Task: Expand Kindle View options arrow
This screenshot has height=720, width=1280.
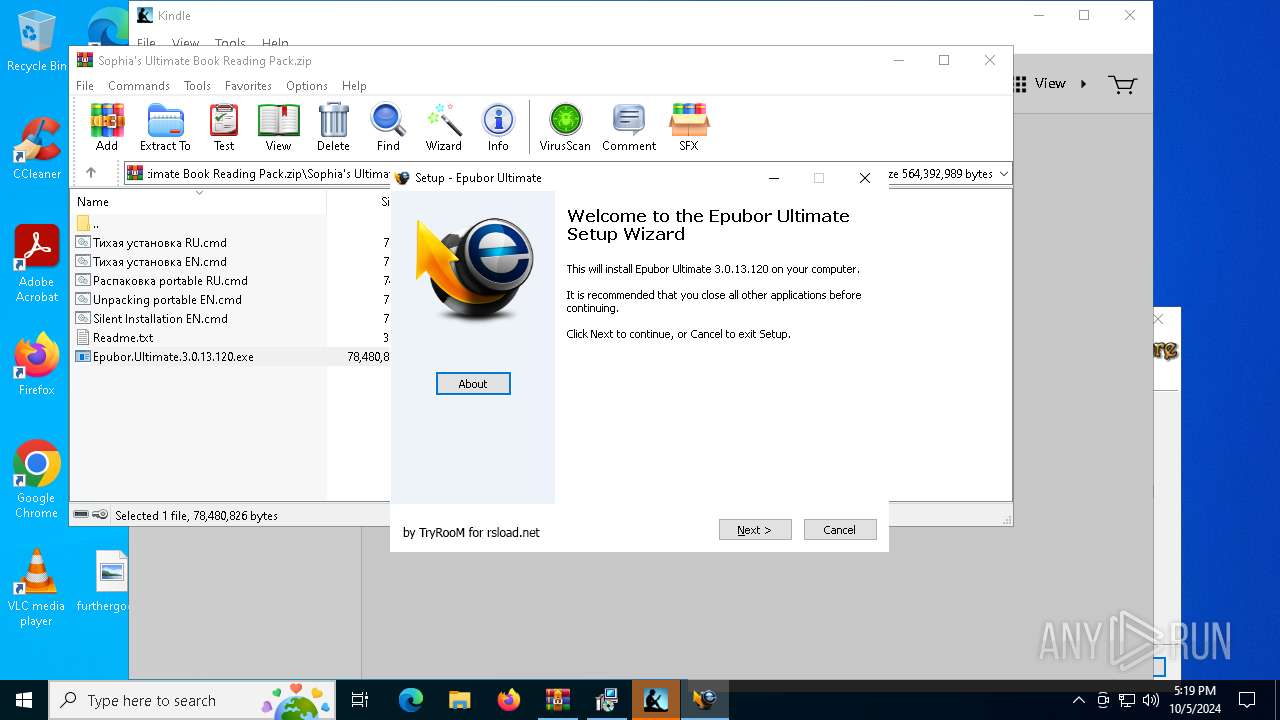Action: [x=1083, y=84]
